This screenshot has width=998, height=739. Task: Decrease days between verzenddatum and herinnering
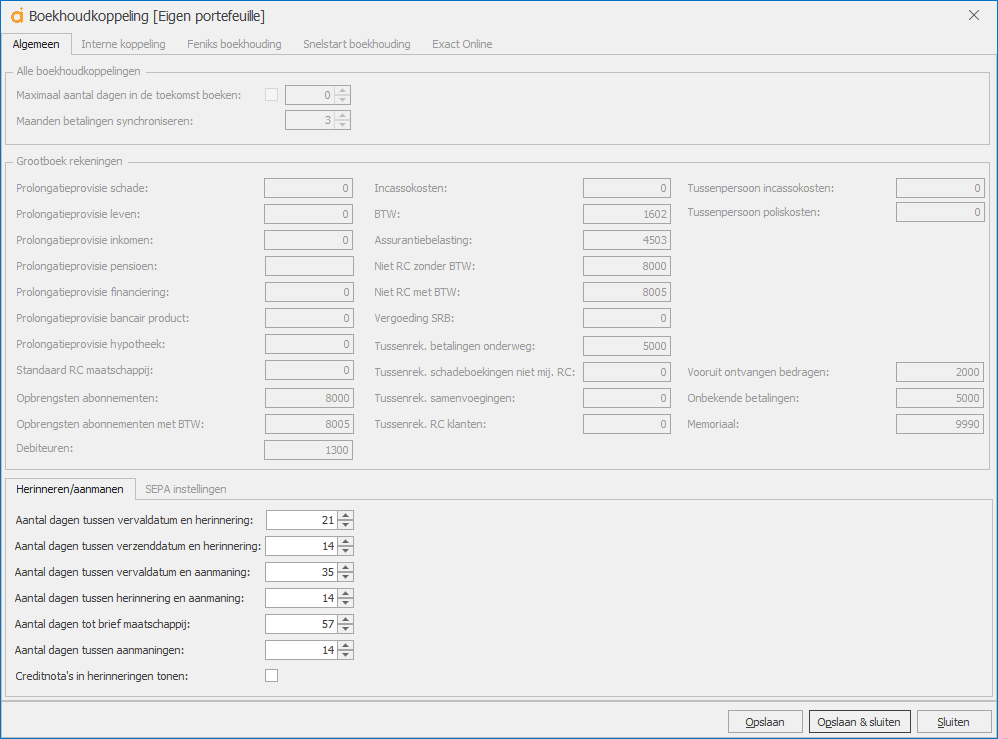pyautogui.click(x=346, y=551)
